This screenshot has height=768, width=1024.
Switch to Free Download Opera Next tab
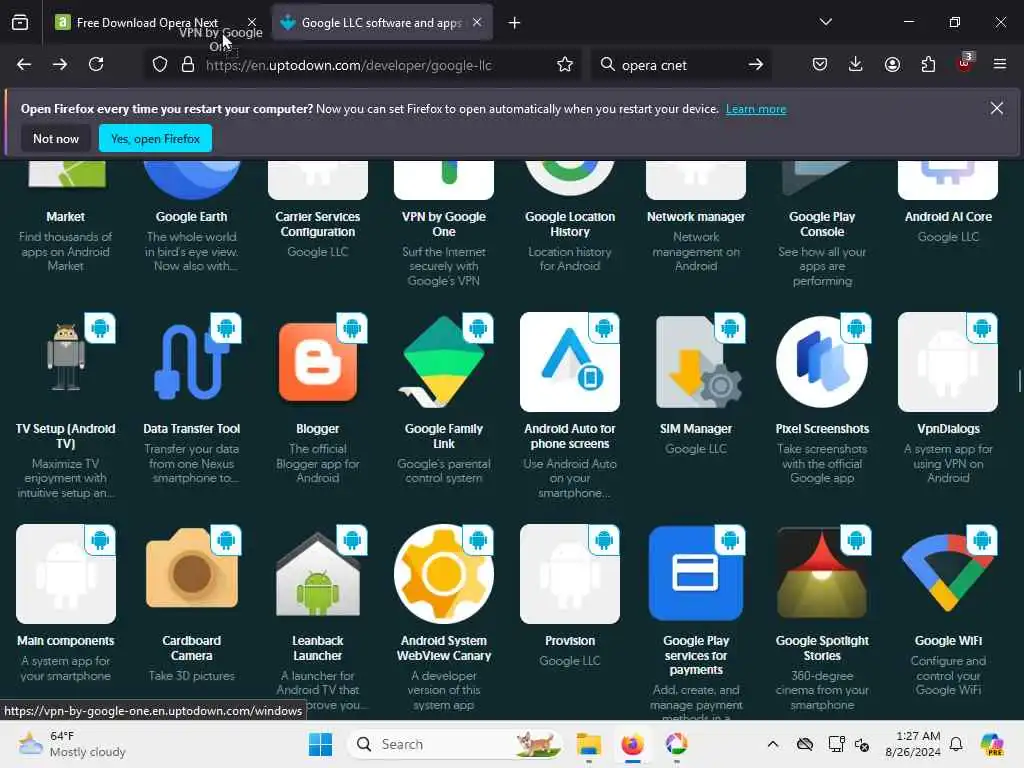(x=146, y=22)
